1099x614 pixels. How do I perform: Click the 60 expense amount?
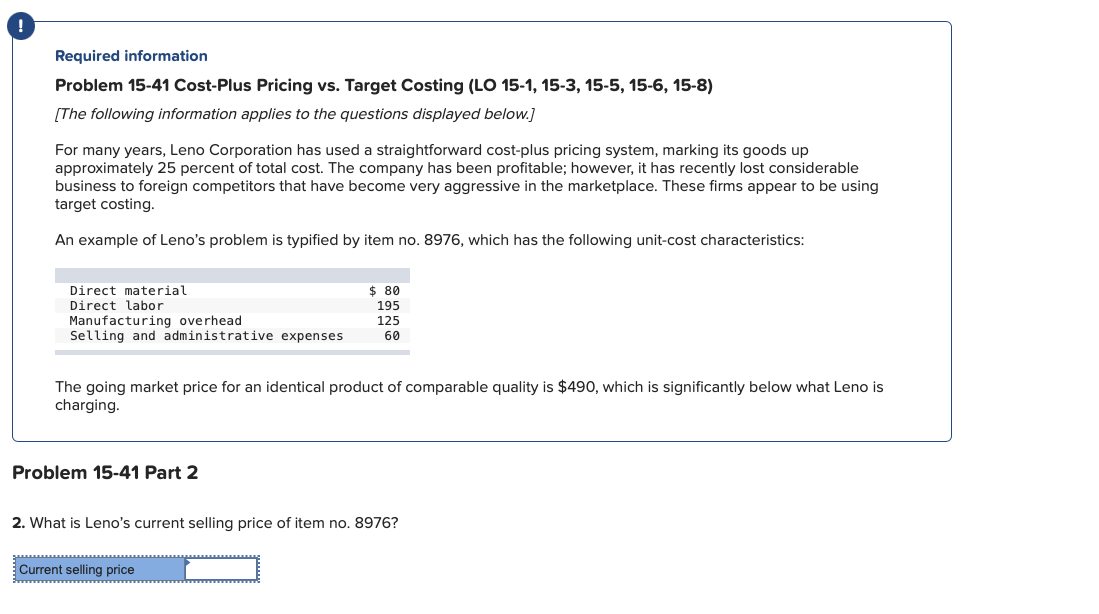coord(392,335)
